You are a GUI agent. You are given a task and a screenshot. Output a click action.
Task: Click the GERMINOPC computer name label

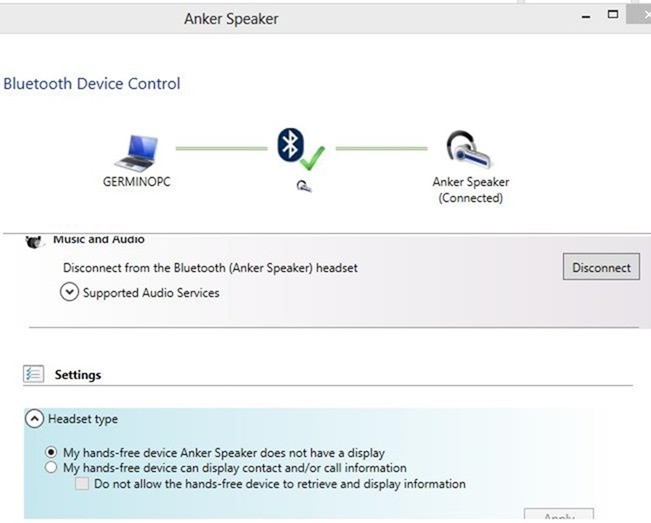(137, 182)
